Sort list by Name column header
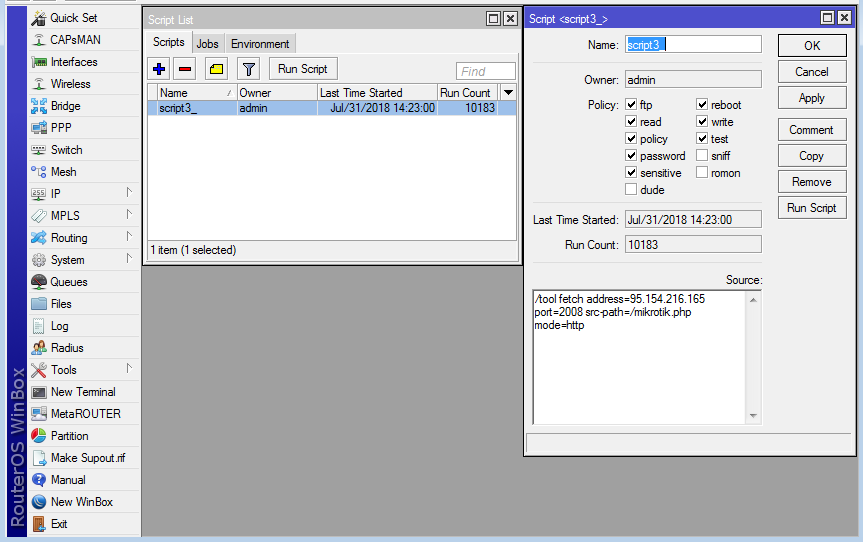Viewport: 863px width, 542px height. click(x=196, y=93)
